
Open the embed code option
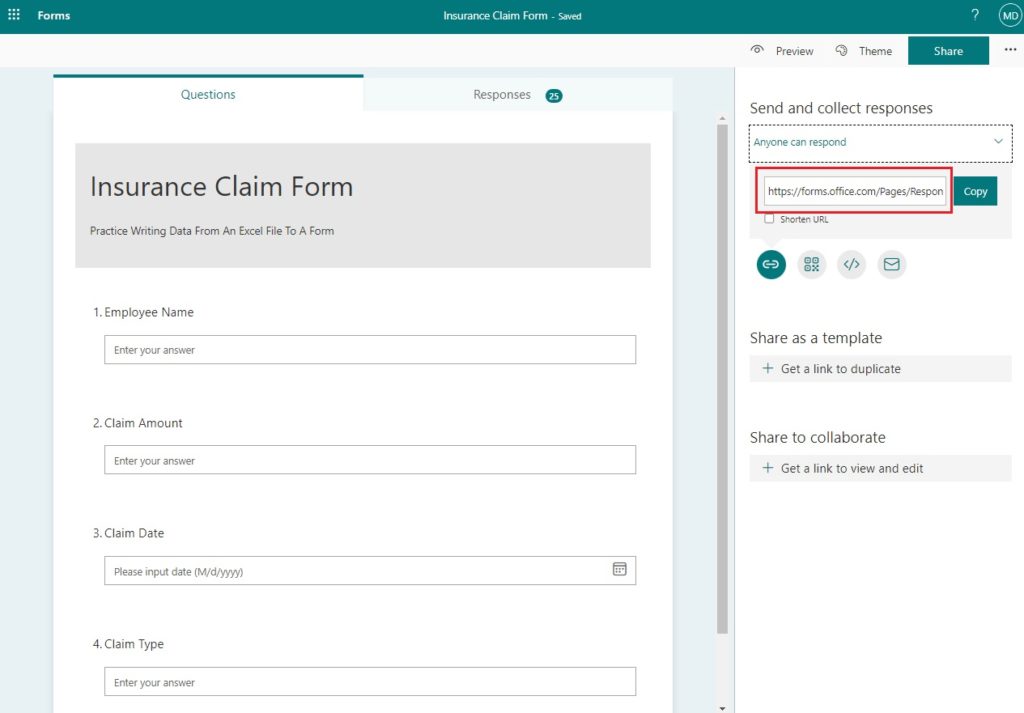click(x=851, y=264)
